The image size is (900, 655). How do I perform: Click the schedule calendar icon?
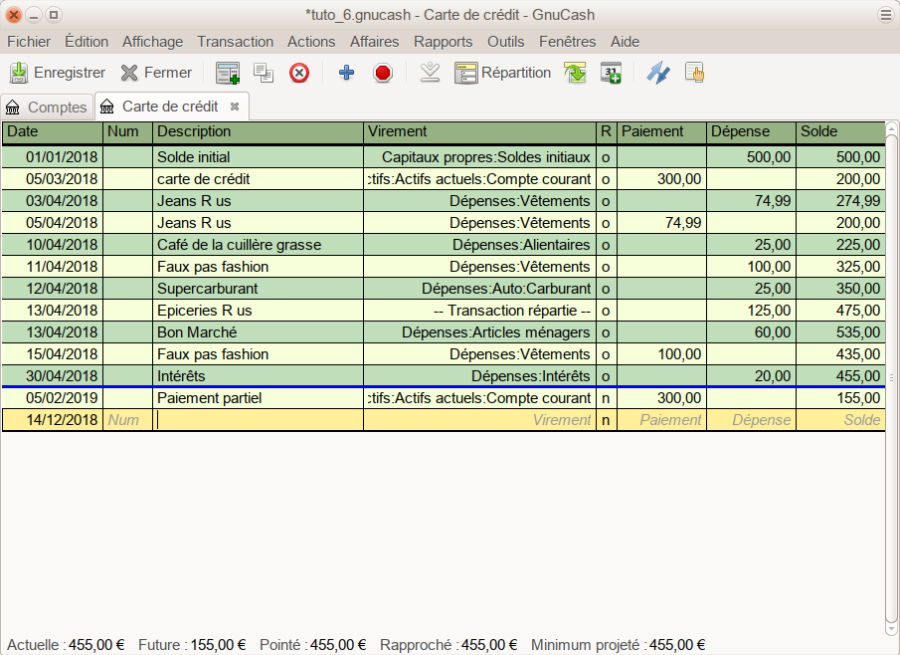pos(610,73)
